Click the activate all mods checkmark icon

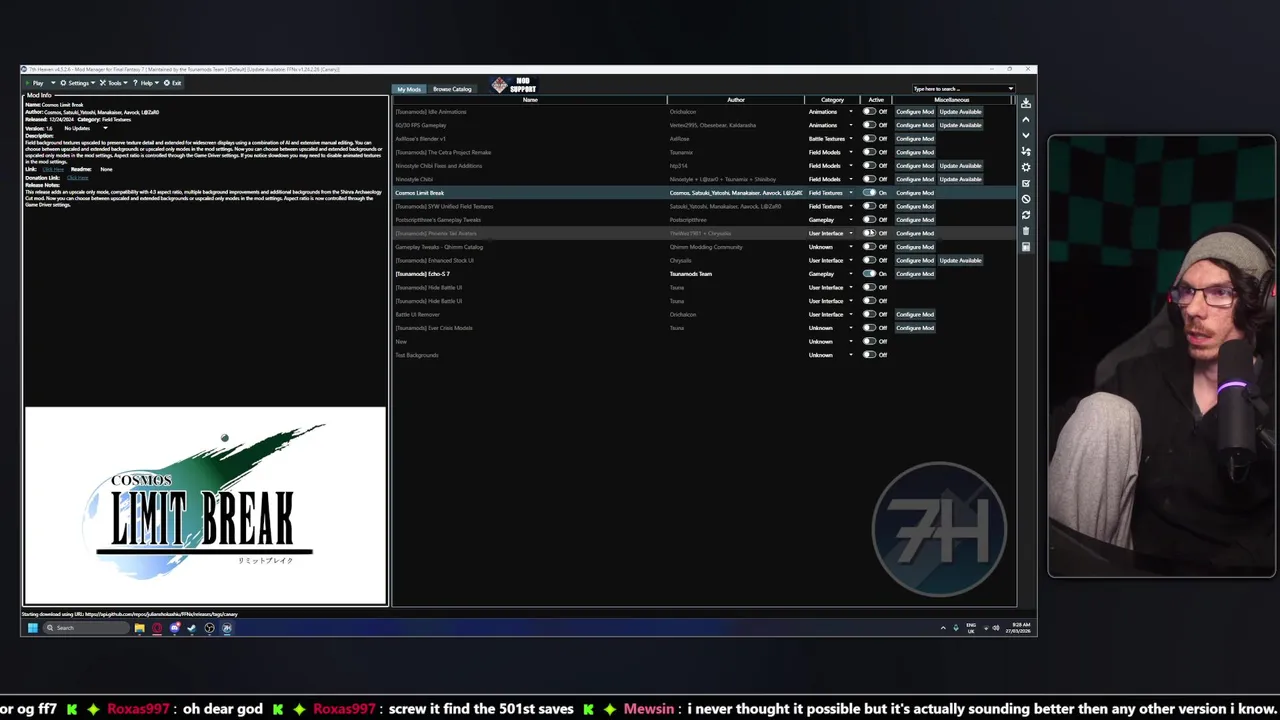coord(1026,183)
